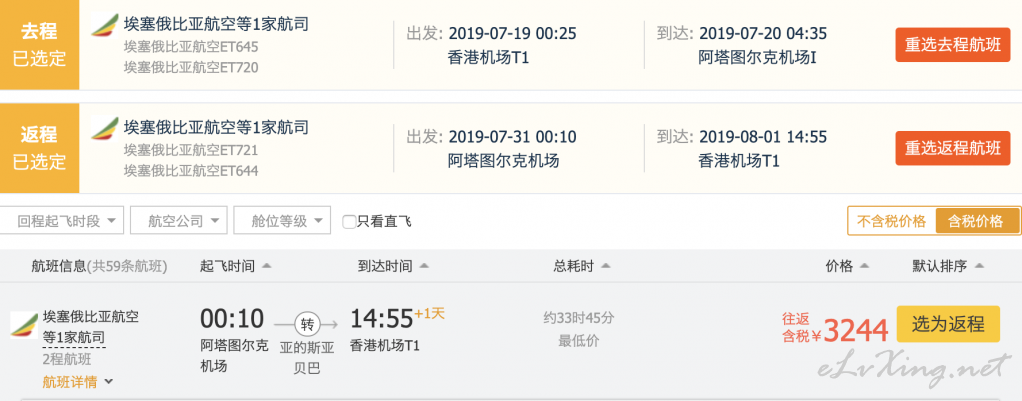Click Ethiopian Airlines logo in return row
This screenshot has height=401, width=1022.
105,128
